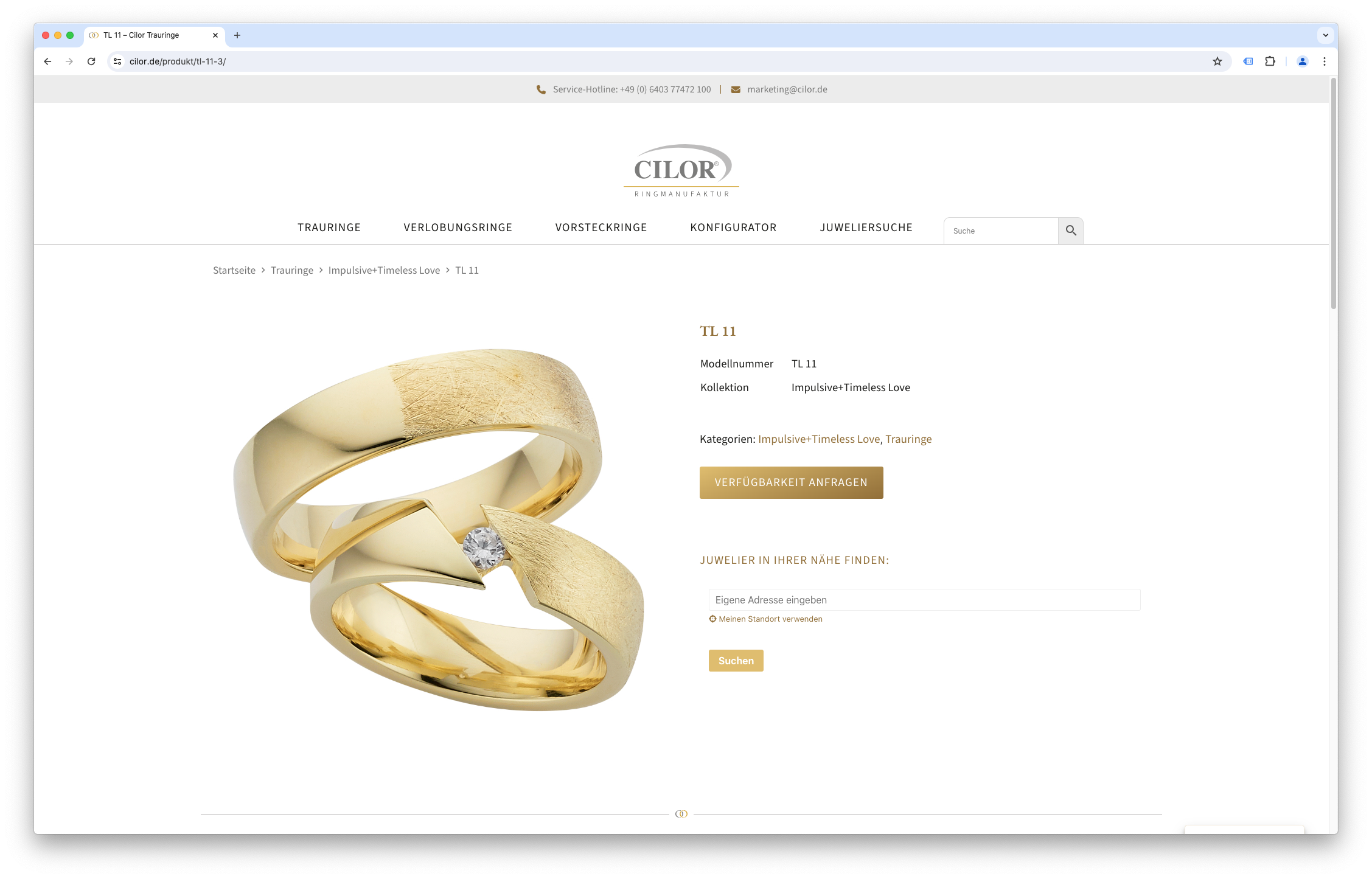Screen dimensions: 1372x879
Task: Click the Verfügbarkeit Anfragen button
Action: [x=791, y=482]
